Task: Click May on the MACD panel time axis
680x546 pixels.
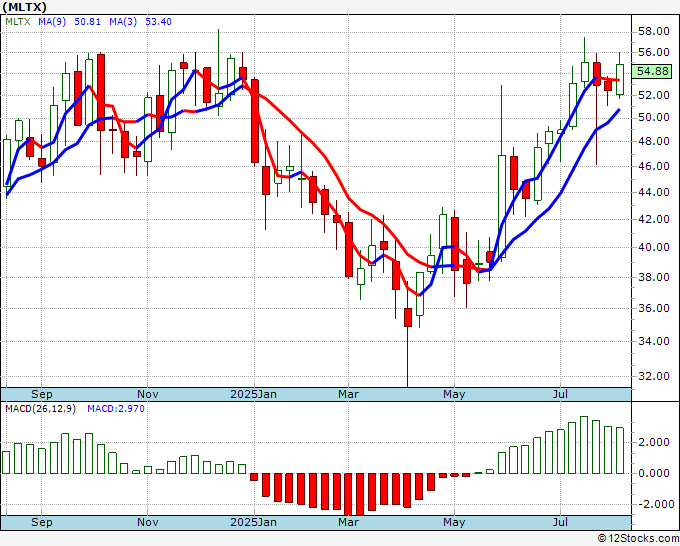Action: coord(454,522)
